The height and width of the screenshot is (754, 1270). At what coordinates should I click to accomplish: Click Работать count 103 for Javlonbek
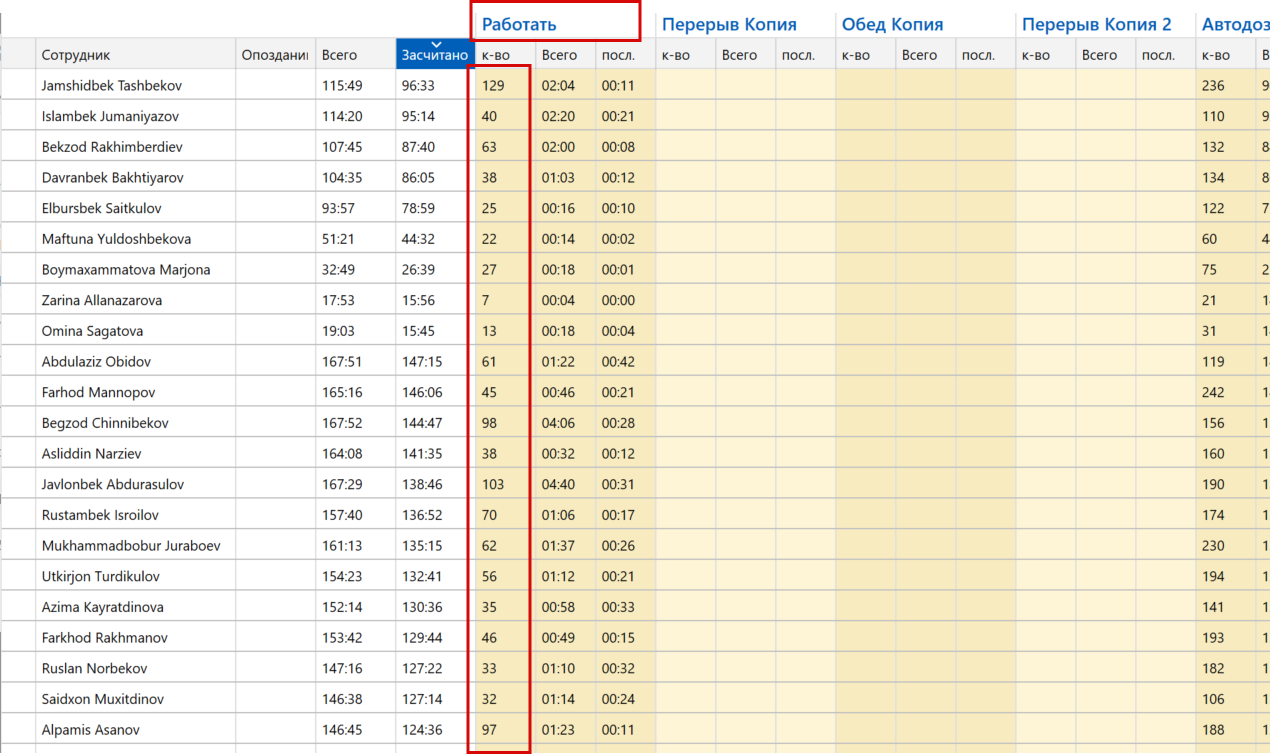[493, 484]
